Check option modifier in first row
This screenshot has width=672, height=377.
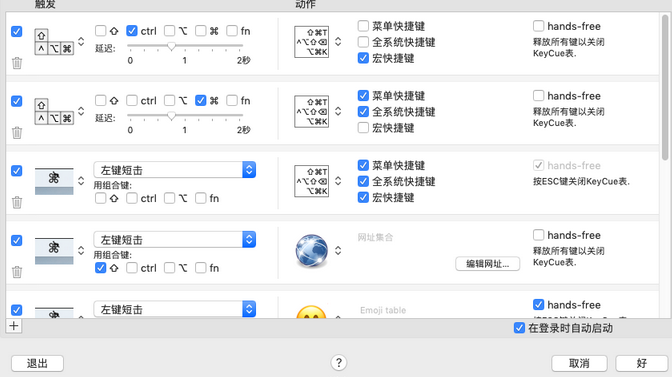[170, 31]
